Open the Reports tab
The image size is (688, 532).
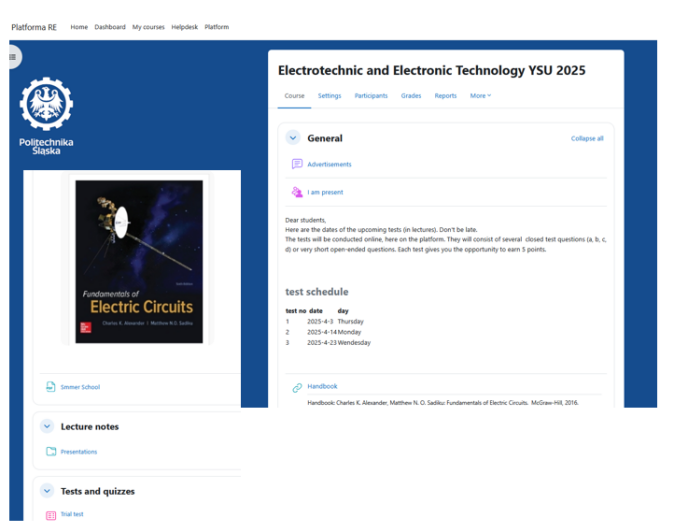click(445, 96)
